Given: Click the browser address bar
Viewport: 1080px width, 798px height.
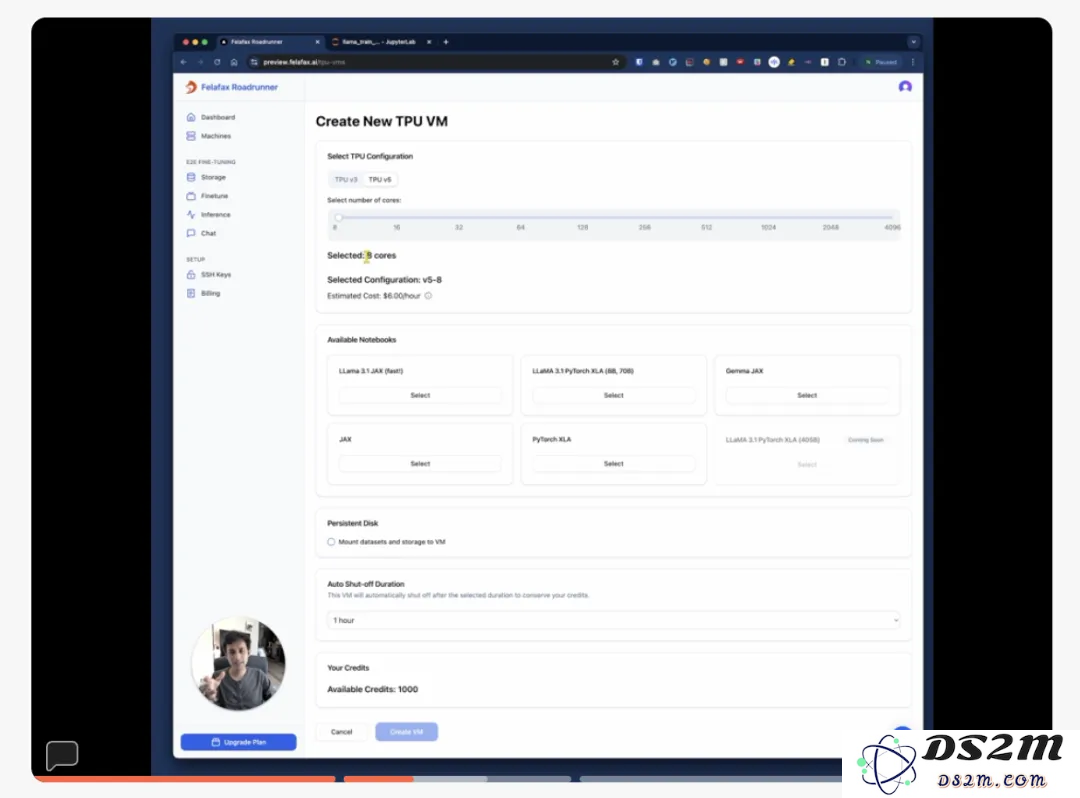Looking at the screenshot, I should [x=434, y=62].
